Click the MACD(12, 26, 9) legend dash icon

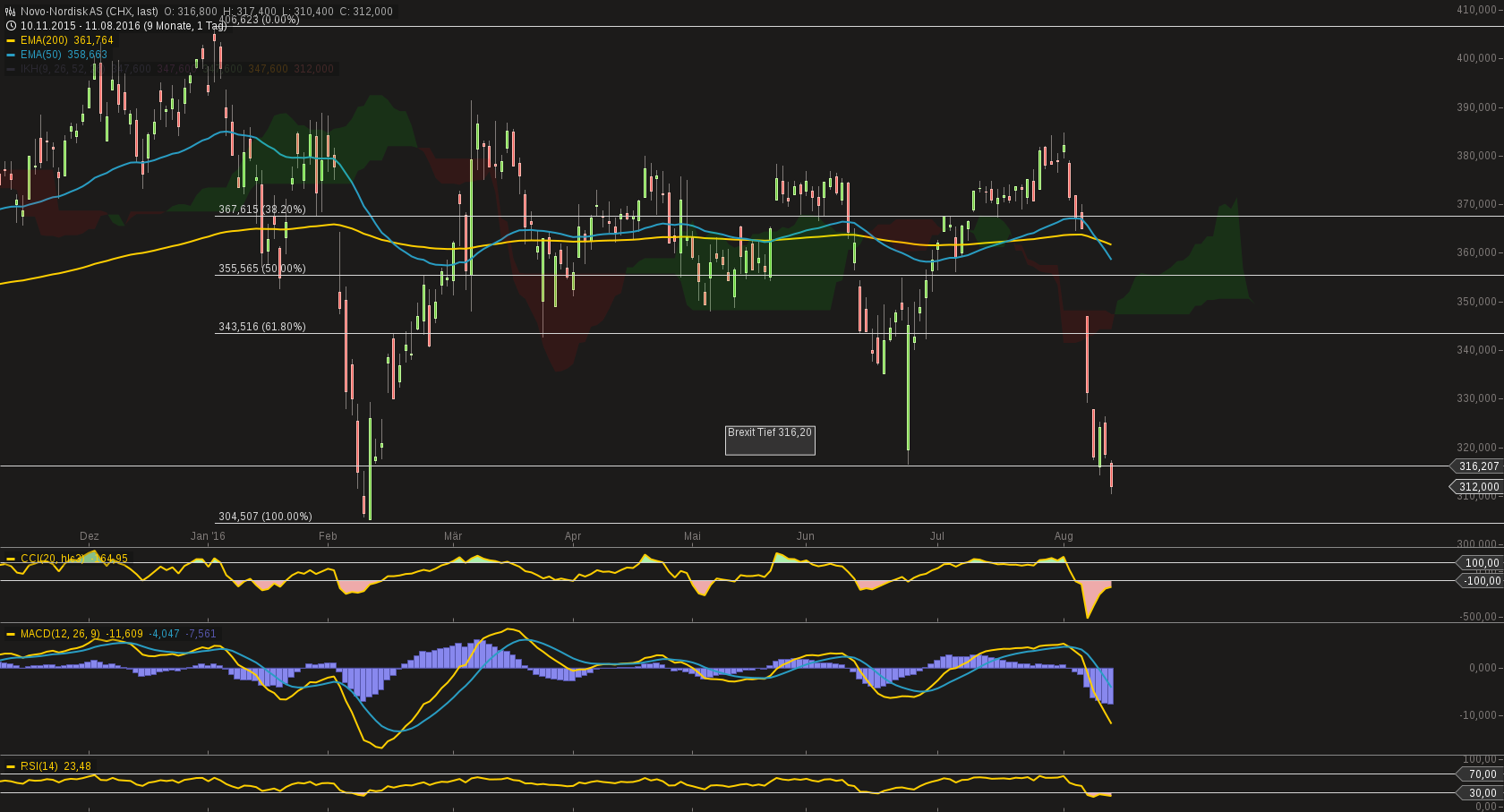[10, 634]
